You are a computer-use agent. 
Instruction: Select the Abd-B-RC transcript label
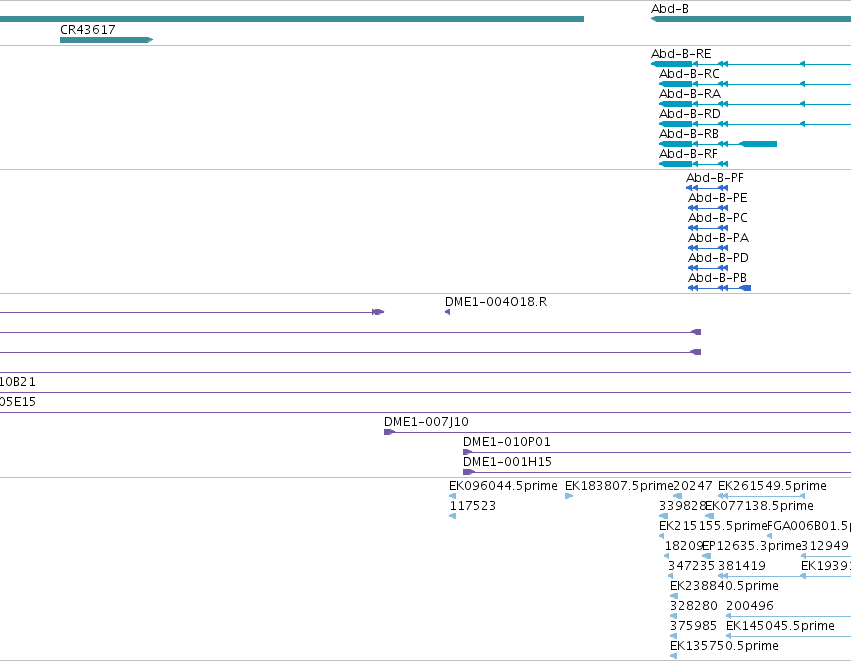click(689, 74)
